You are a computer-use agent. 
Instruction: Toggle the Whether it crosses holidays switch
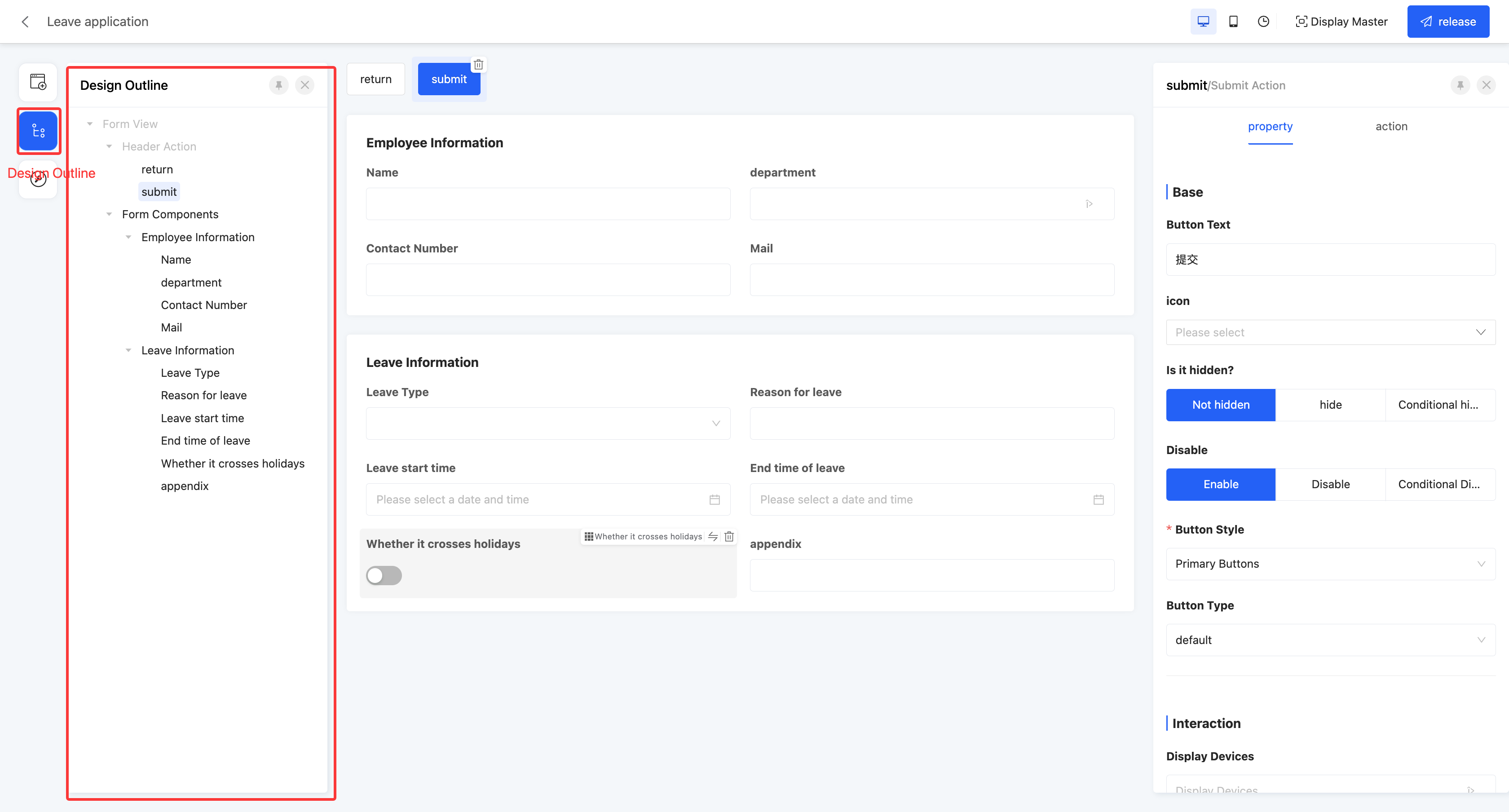click(x=384, y=575)
